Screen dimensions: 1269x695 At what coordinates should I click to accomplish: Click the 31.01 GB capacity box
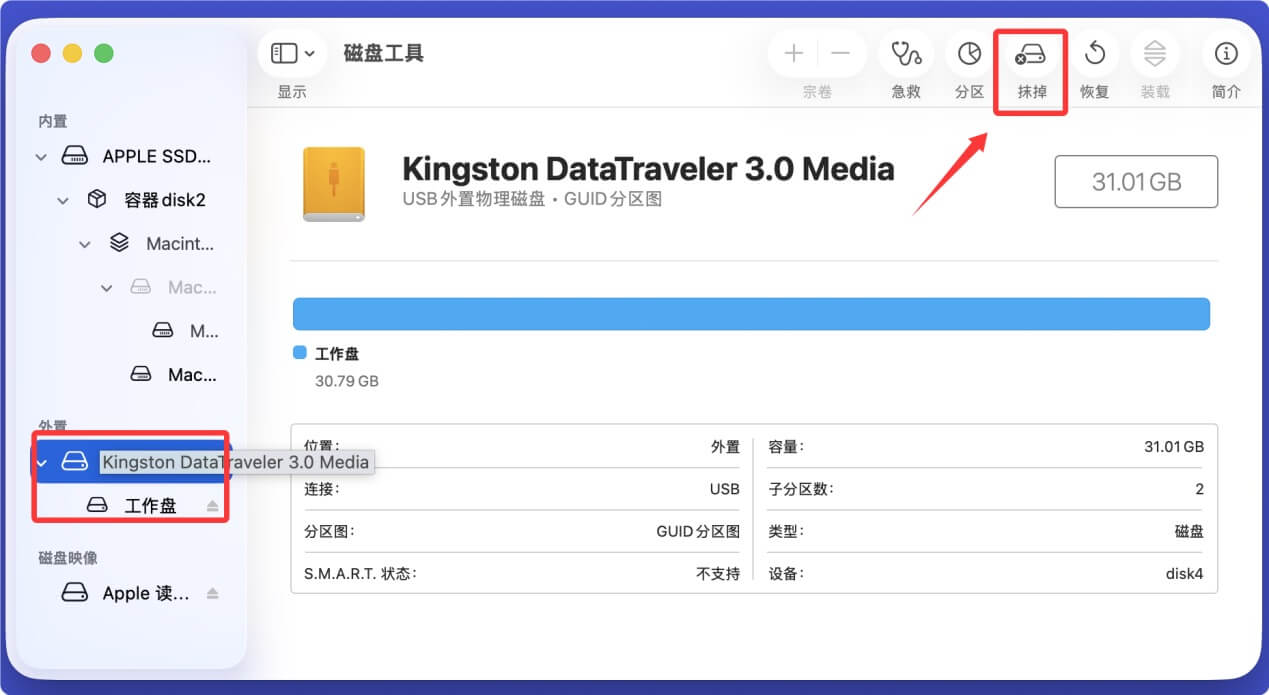point(1136,182)
